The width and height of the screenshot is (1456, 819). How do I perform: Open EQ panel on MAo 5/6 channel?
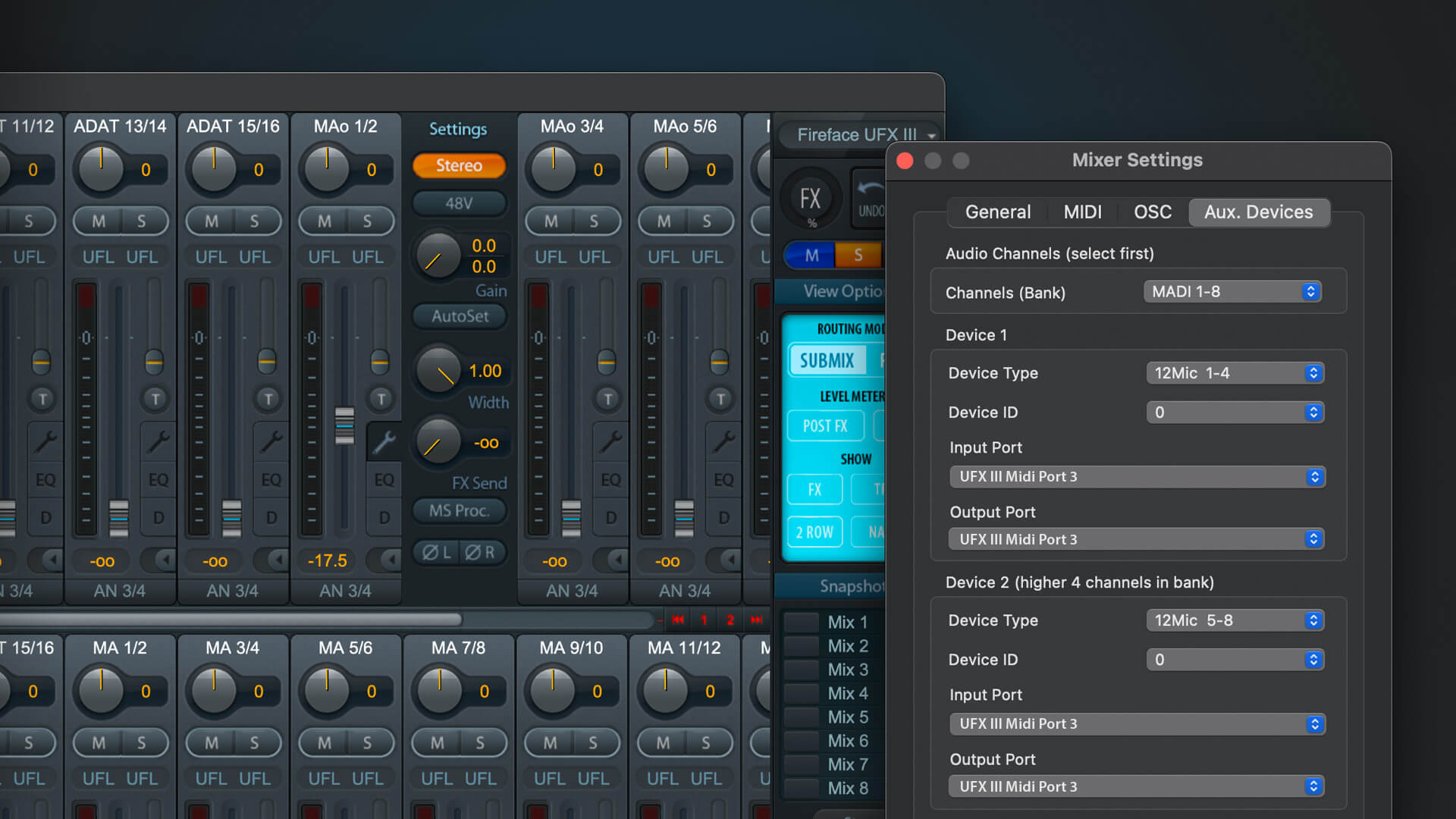tap(724, 480)
